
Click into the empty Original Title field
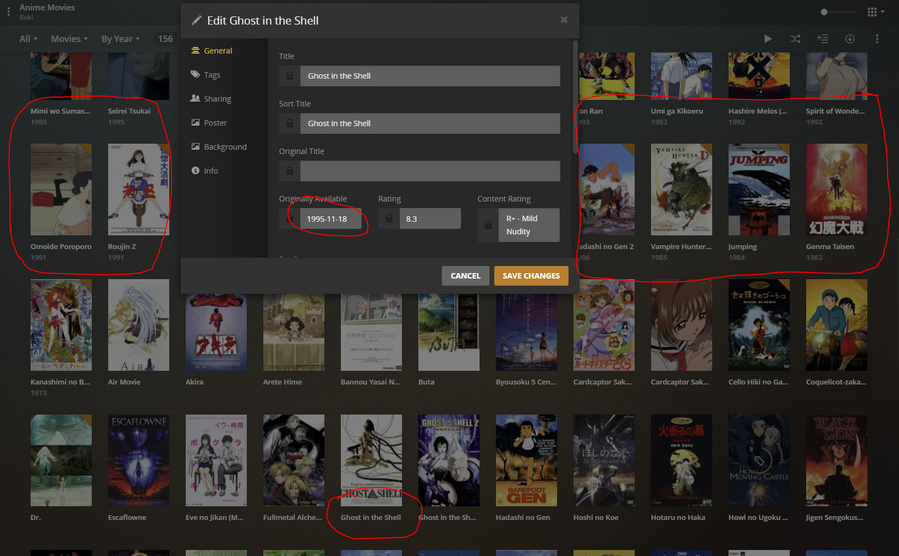pyautogui.click(x=430, y=171)
